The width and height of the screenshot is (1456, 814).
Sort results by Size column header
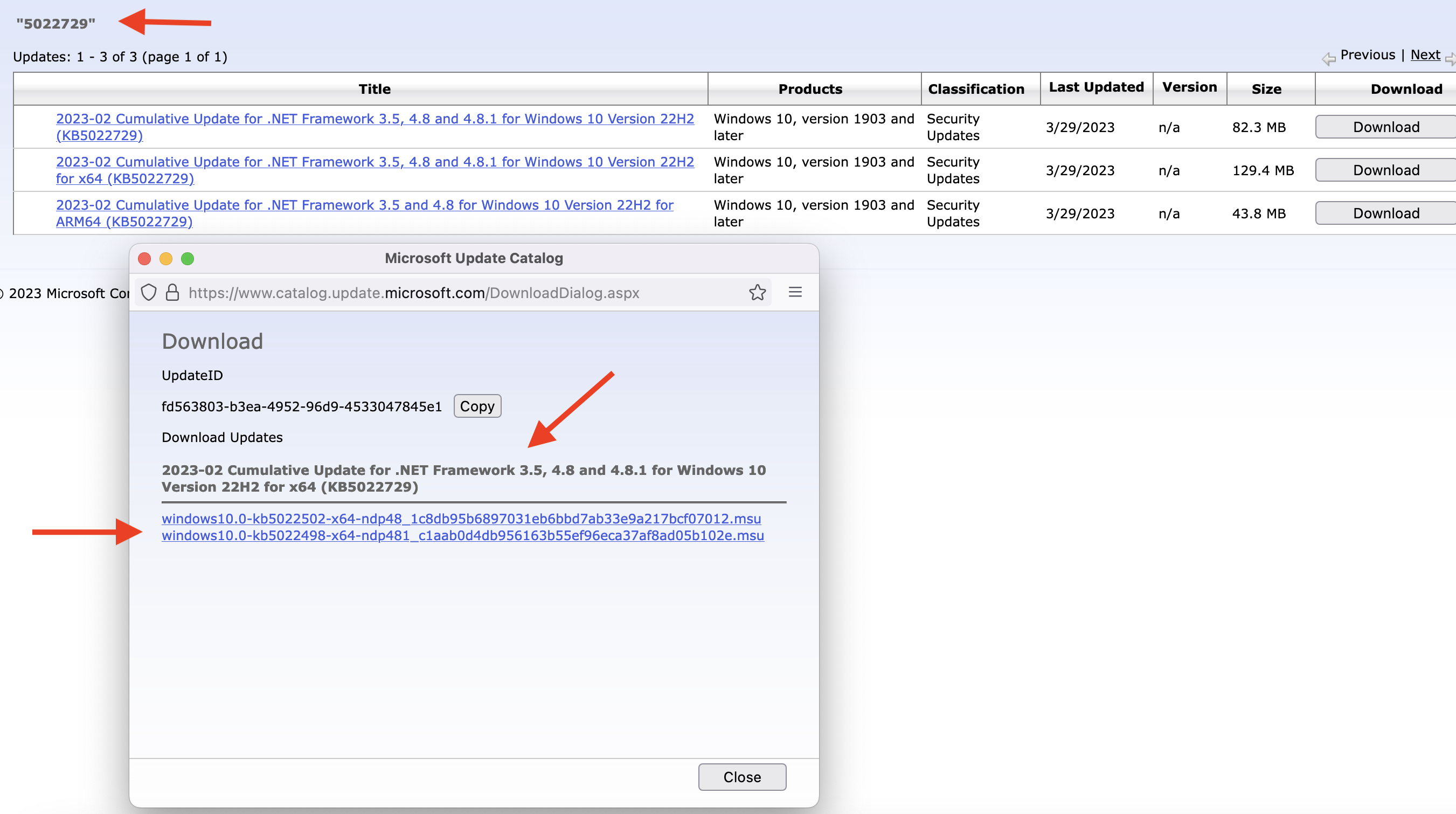coord(1266,89)
